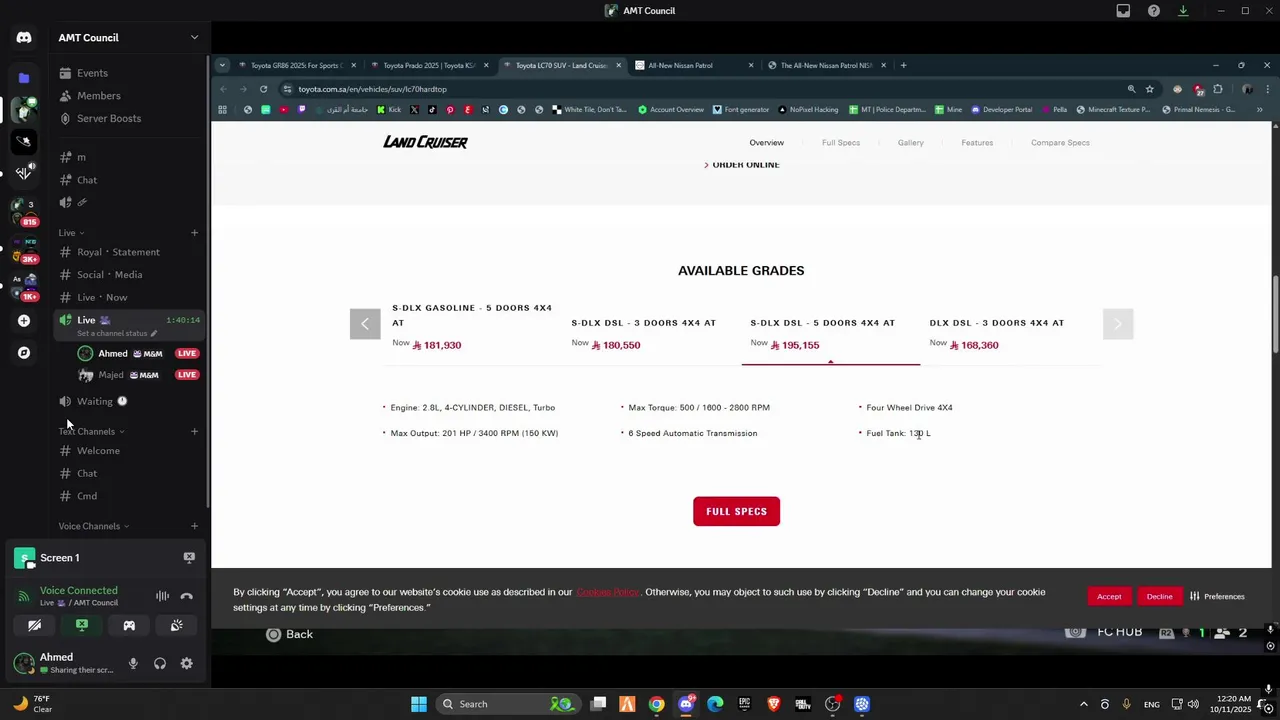Go back in the shared browser
Viewport: 1280px width, 720px height.
tap(223, 89)
